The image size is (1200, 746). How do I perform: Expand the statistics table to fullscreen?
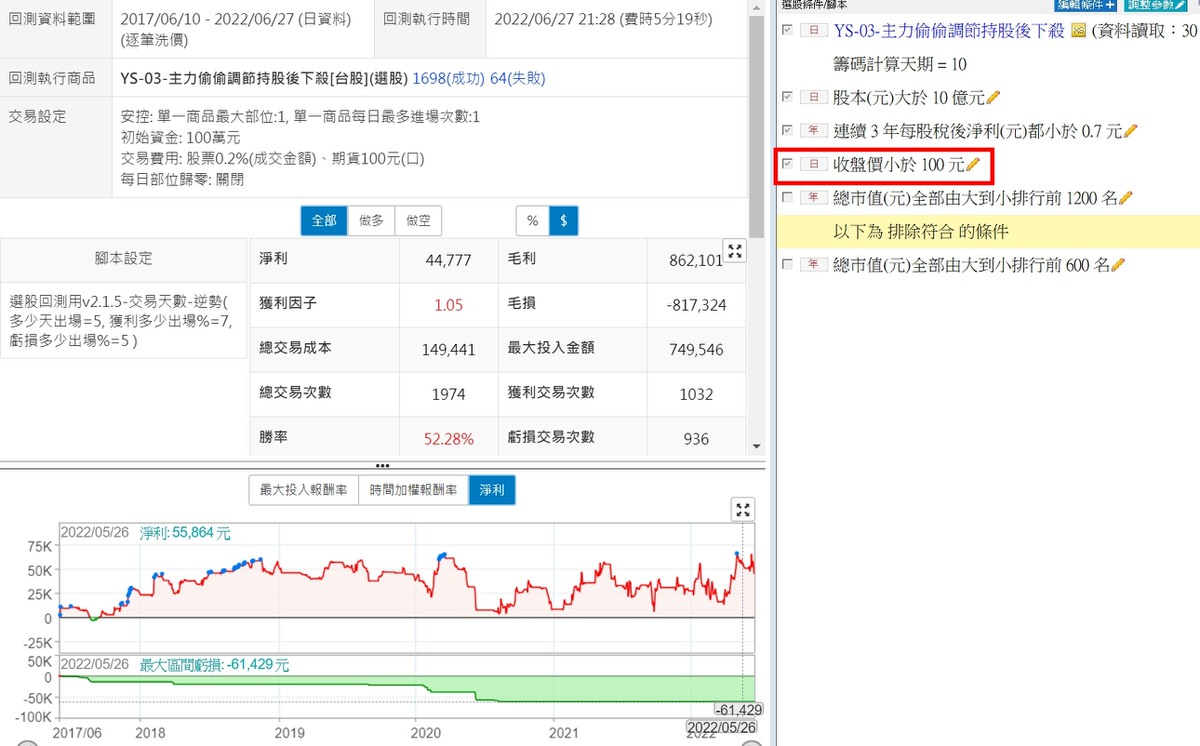734,252
